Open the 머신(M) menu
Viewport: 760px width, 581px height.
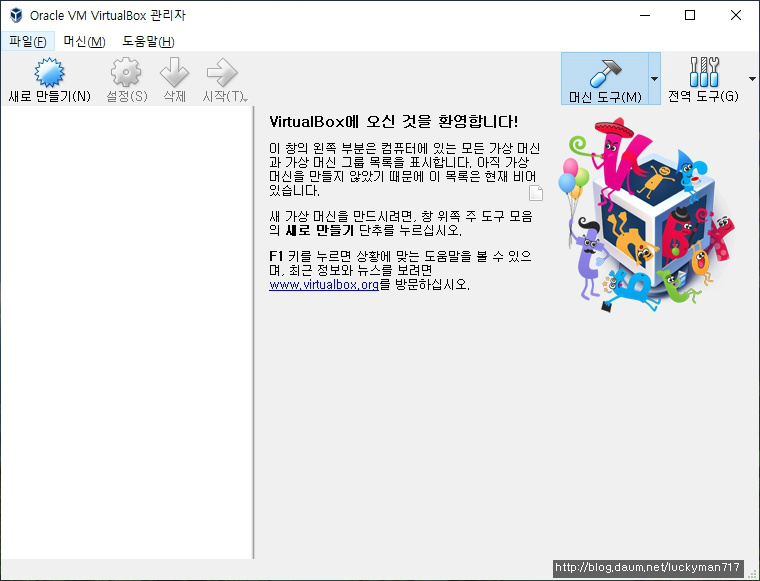click(x=84, y=42)
